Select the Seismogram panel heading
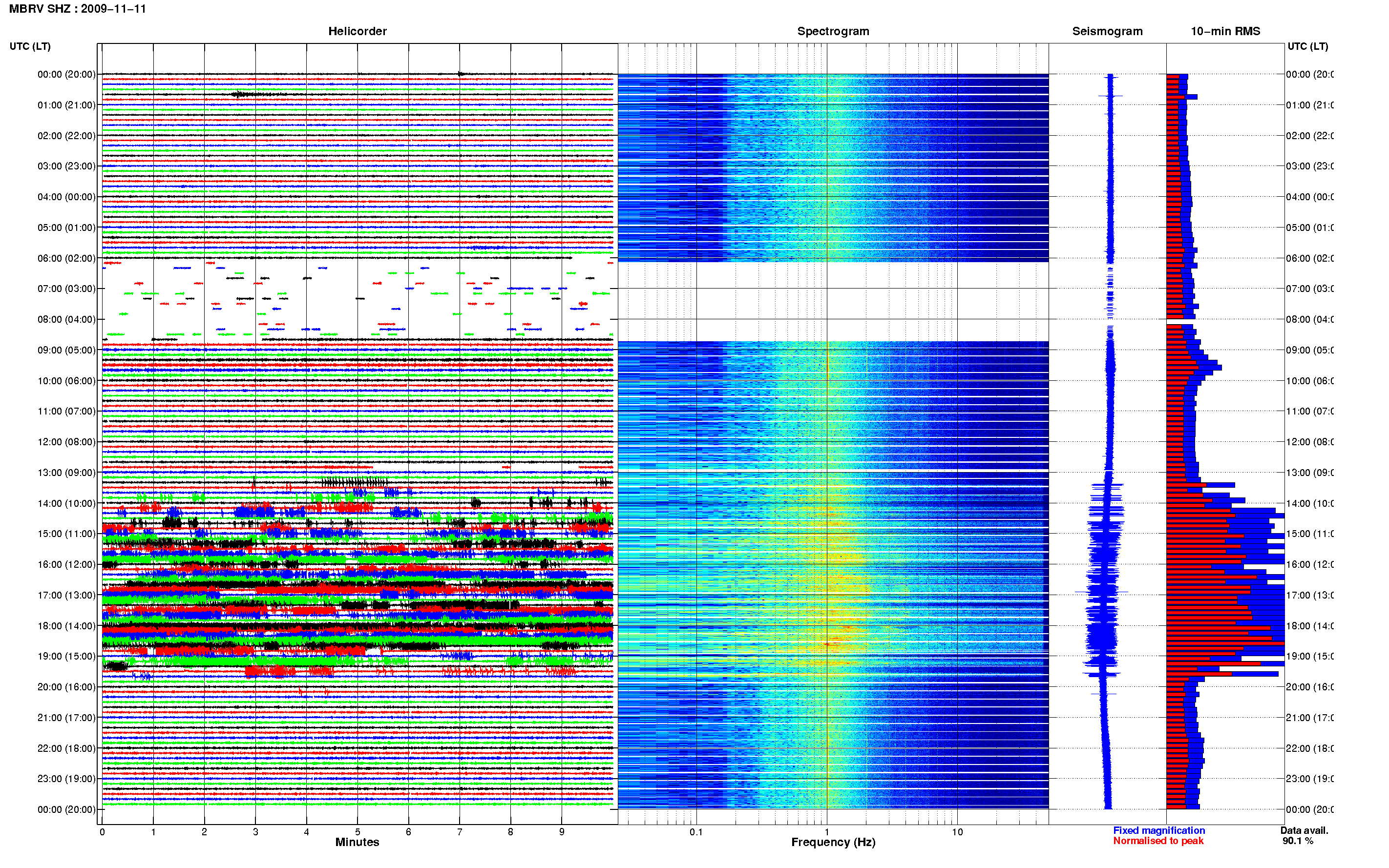The height and width of the screenshot is (868, 1389). pyautogui.click(x=1107, y=31)
